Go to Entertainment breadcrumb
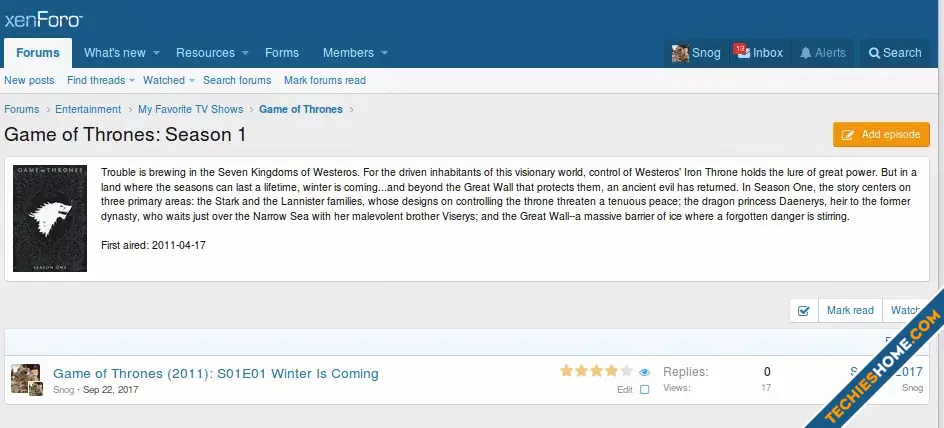Viewport: 944px width, 428px height. [88, 109]
